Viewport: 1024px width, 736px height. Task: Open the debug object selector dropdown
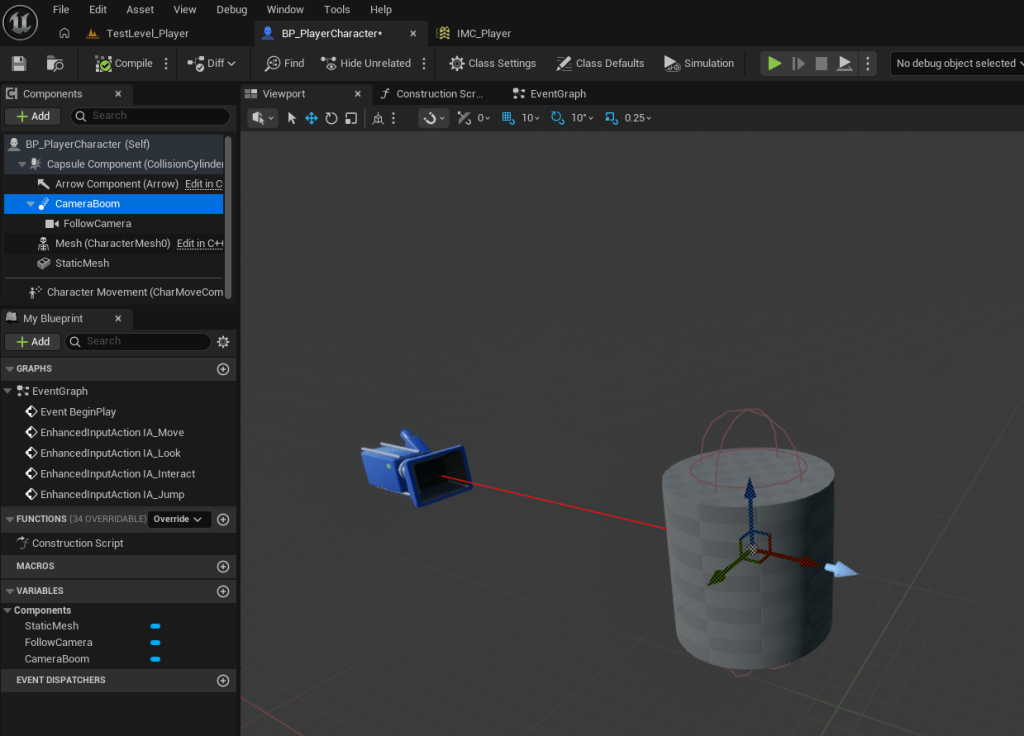click(x=955, y=63)
